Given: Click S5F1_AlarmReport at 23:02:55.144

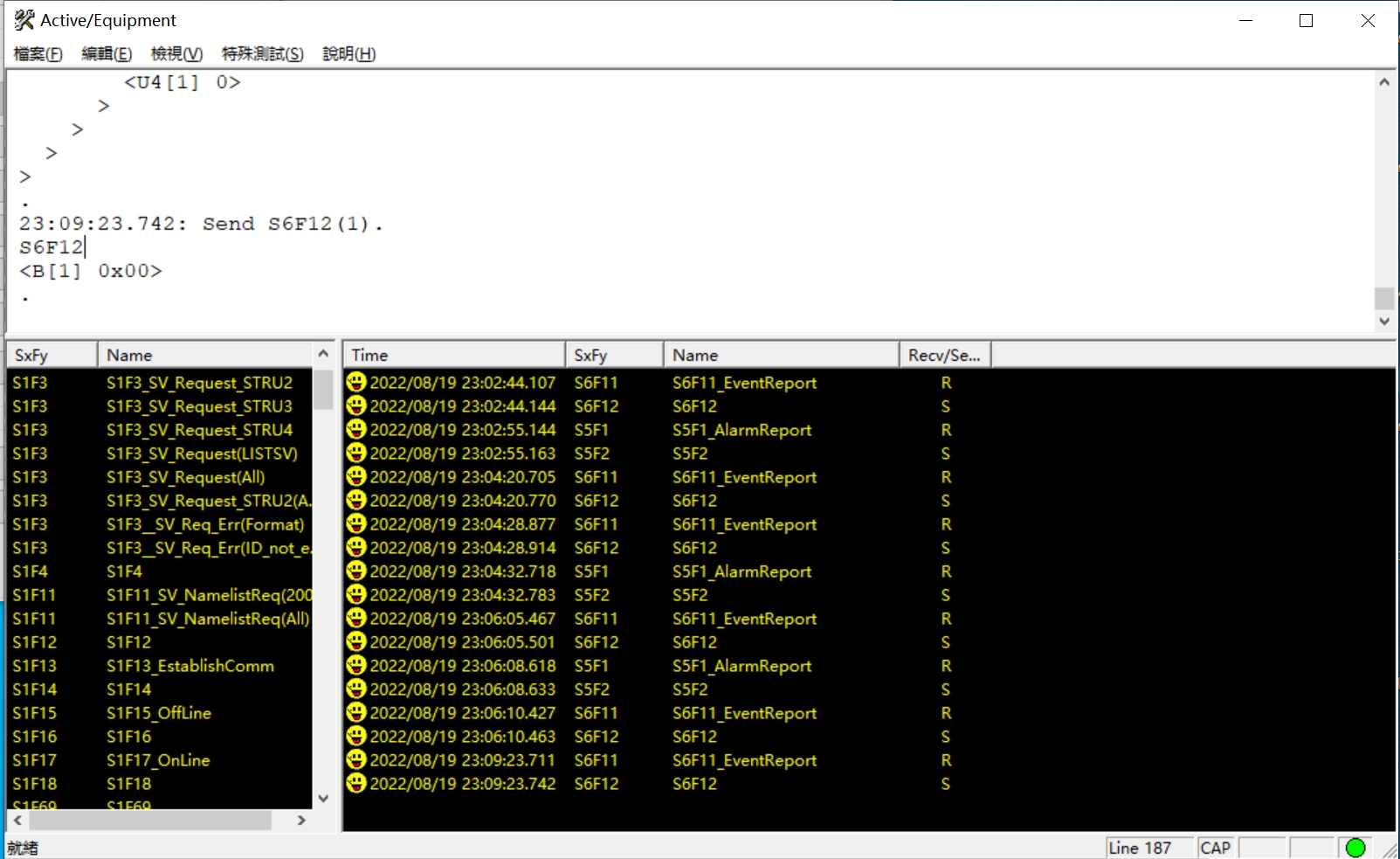Looking at the screenshot, I should [741, 429].
